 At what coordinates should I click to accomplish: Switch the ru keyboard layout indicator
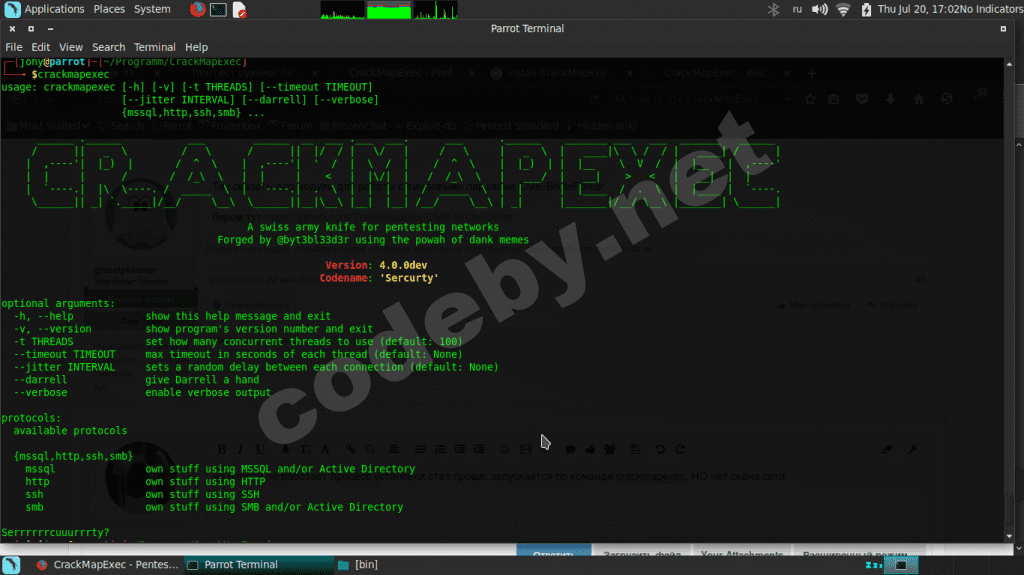click(797, 9)
